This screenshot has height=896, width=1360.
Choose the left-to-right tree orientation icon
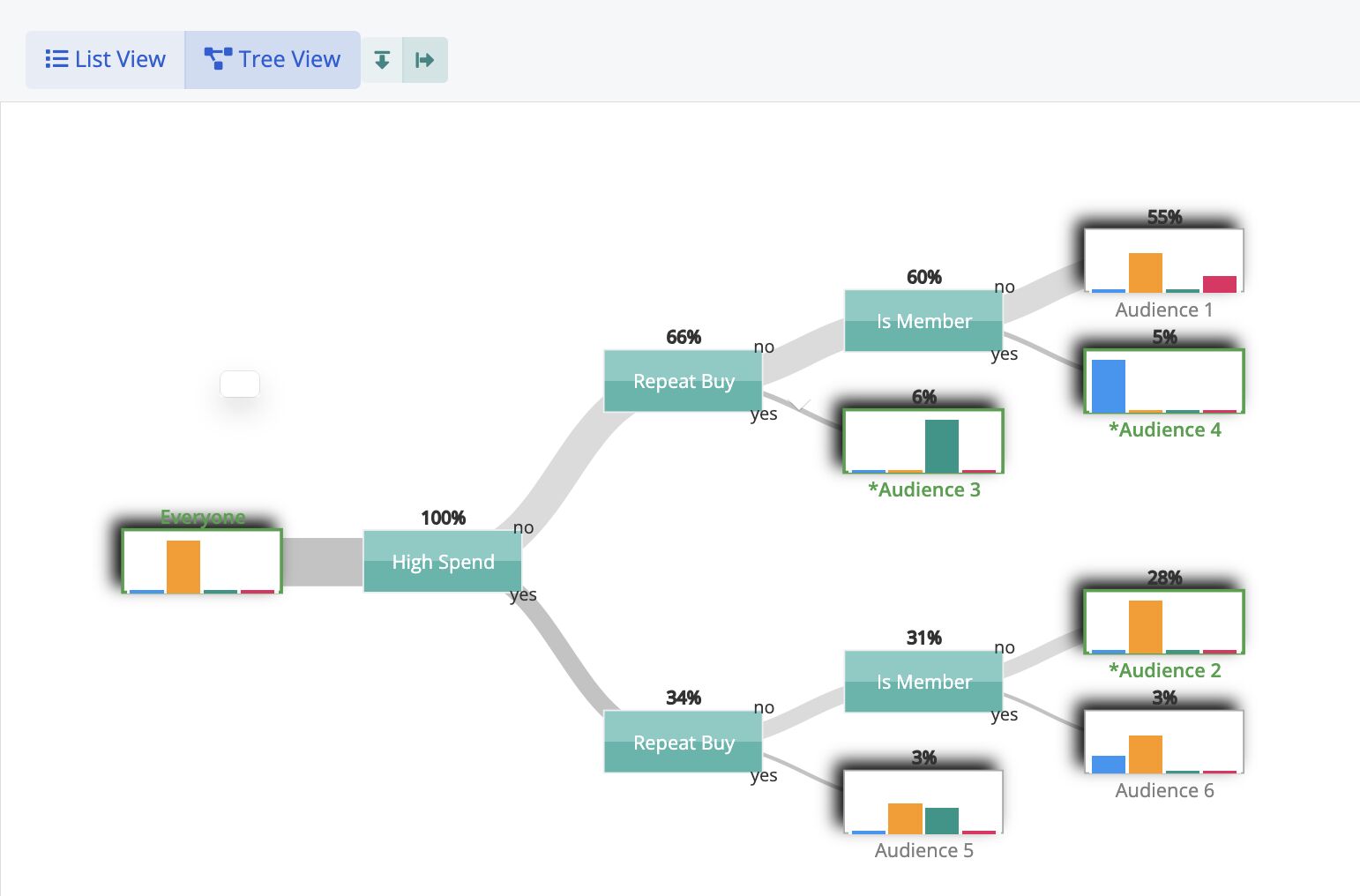click(425, 60)
